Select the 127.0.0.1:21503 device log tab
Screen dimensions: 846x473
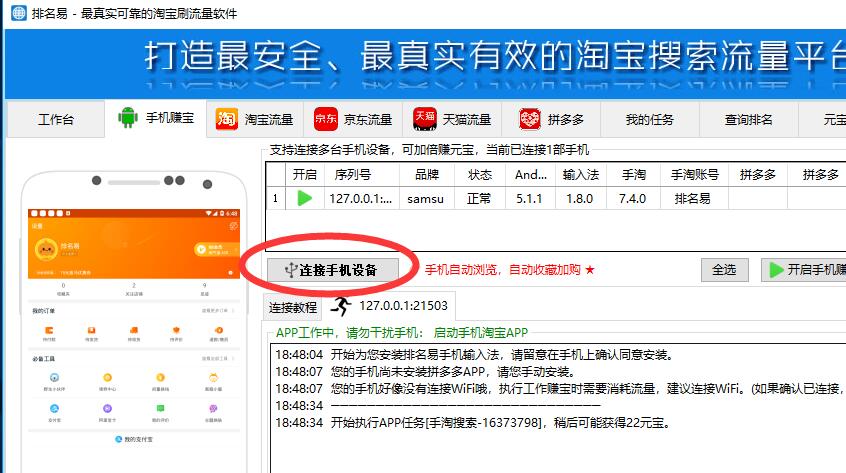pyautogui.click(x=389, y=306)
